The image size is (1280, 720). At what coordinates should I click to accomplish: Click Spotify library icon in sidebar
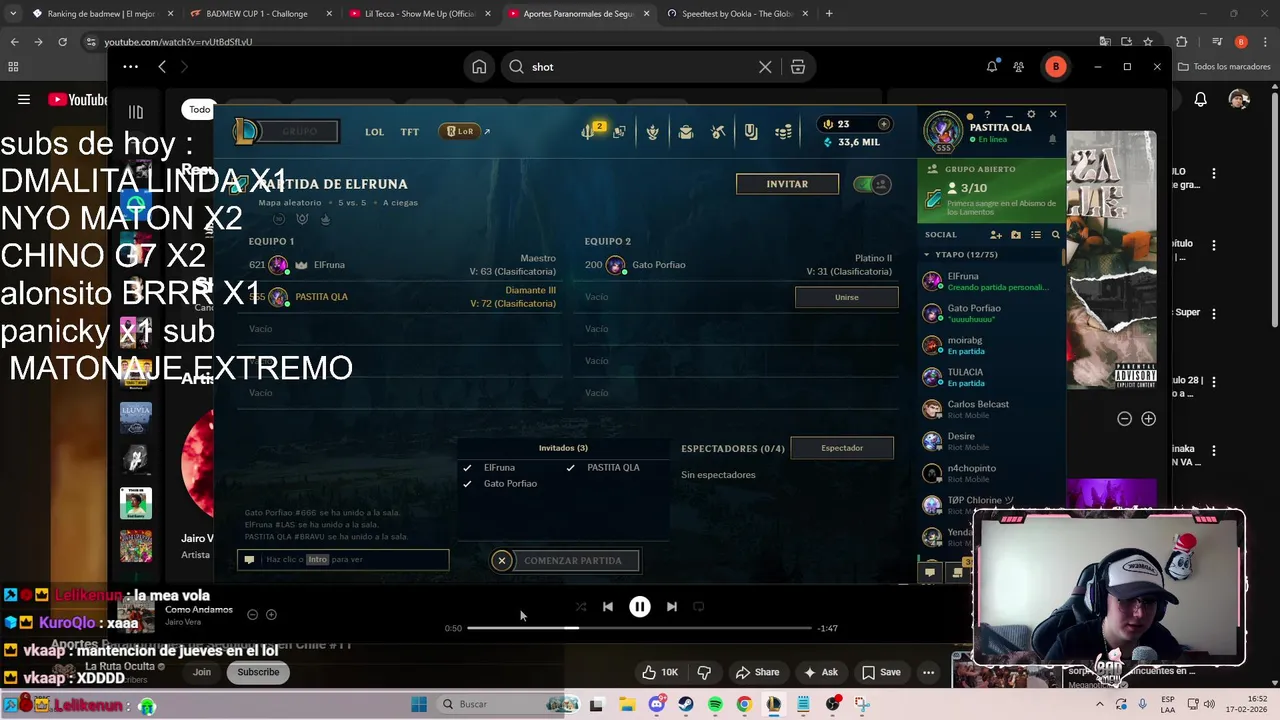136,112
